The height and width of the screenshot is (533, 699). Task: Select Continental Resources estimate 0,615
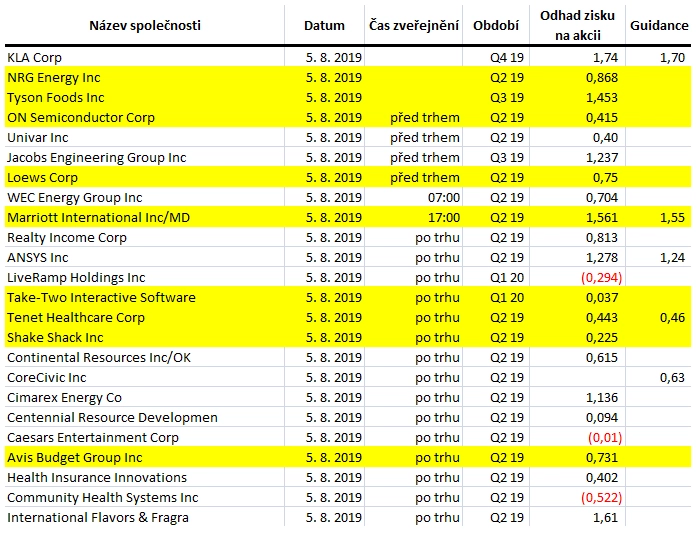602,358
